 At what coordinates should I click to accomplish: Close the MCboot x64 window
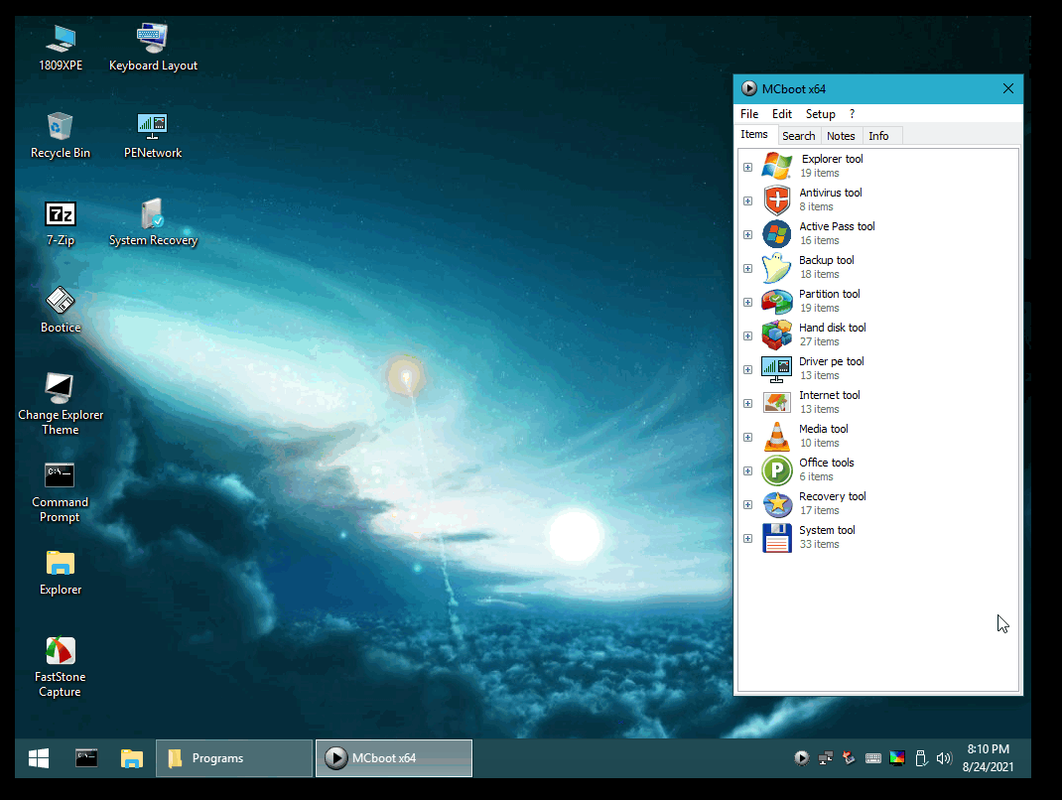(1008, 89)
